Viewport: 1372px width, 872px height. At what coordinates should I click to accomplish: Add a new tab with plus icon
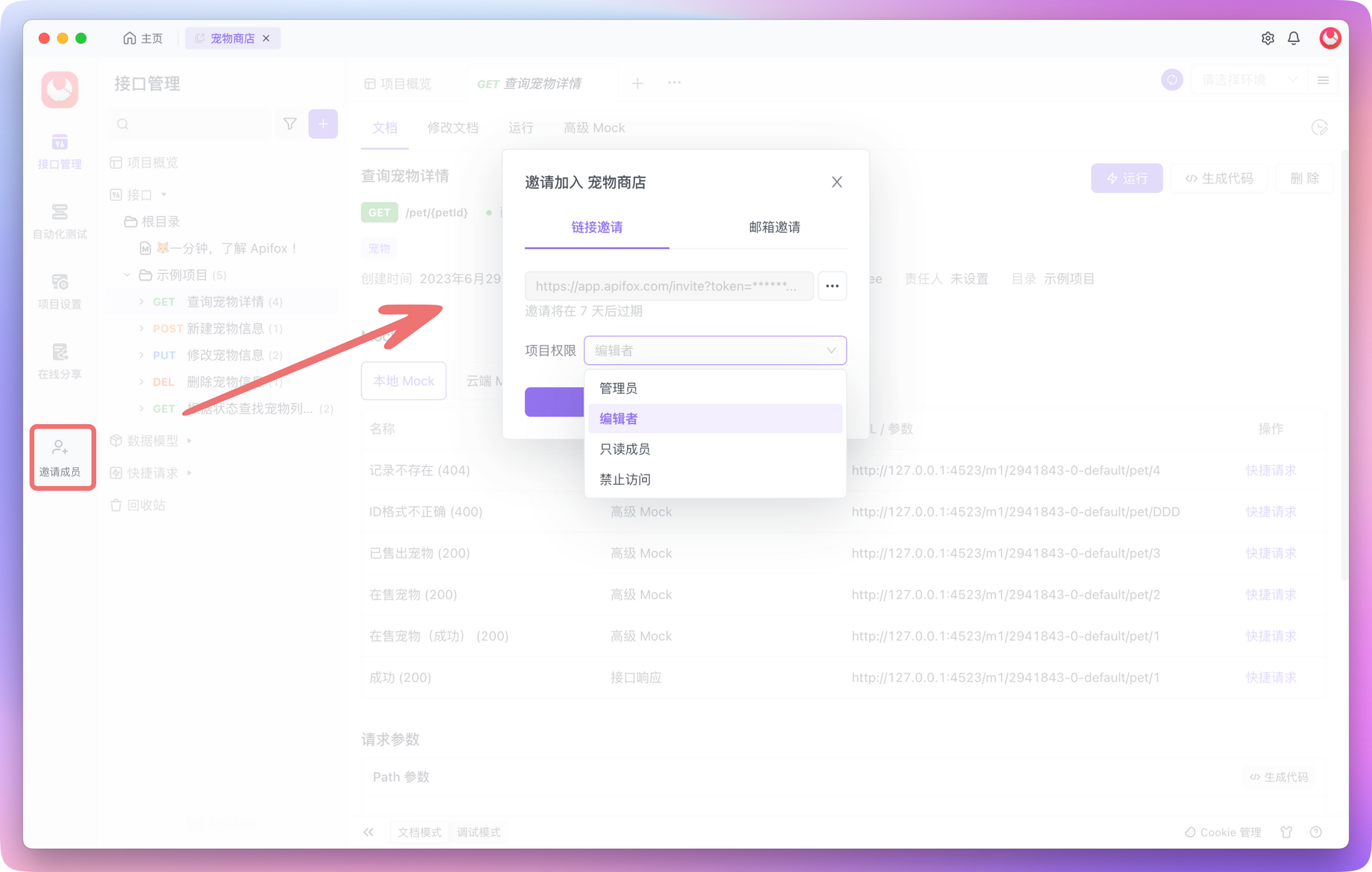click(x=637, y=83)
